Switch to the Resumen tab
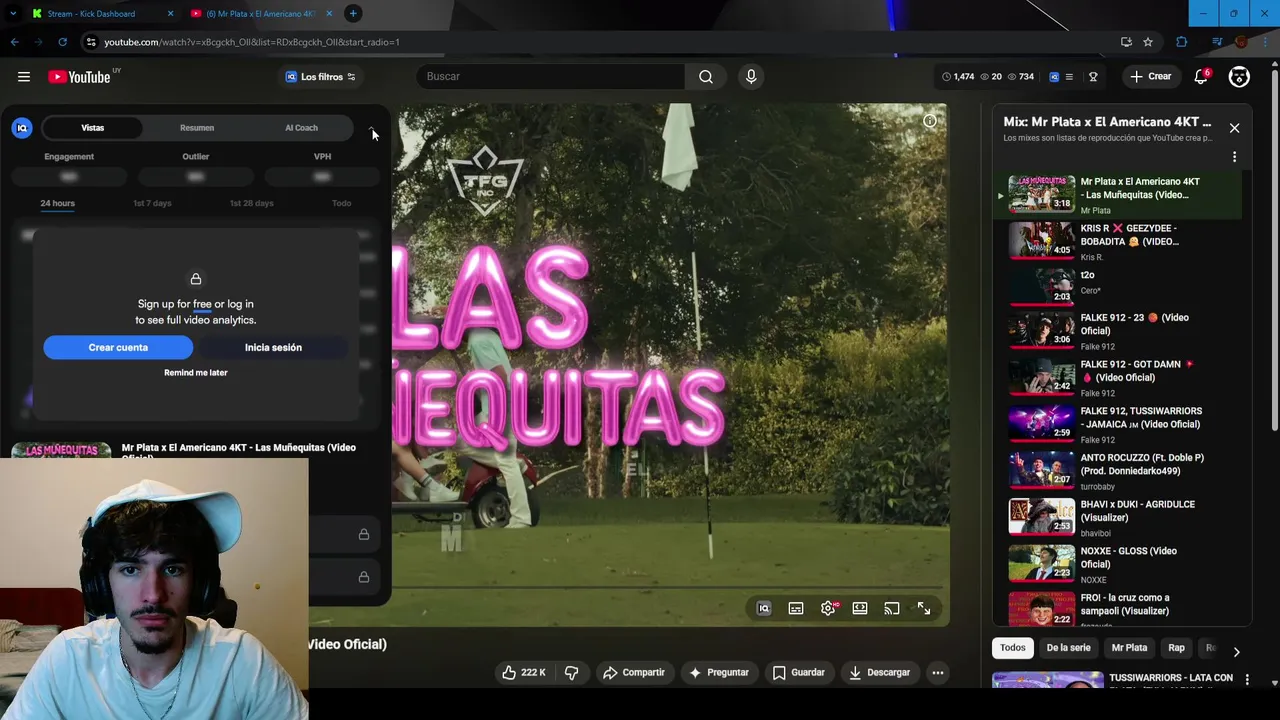Screen dimensions: 1280x720 click(x=197, y=128)
